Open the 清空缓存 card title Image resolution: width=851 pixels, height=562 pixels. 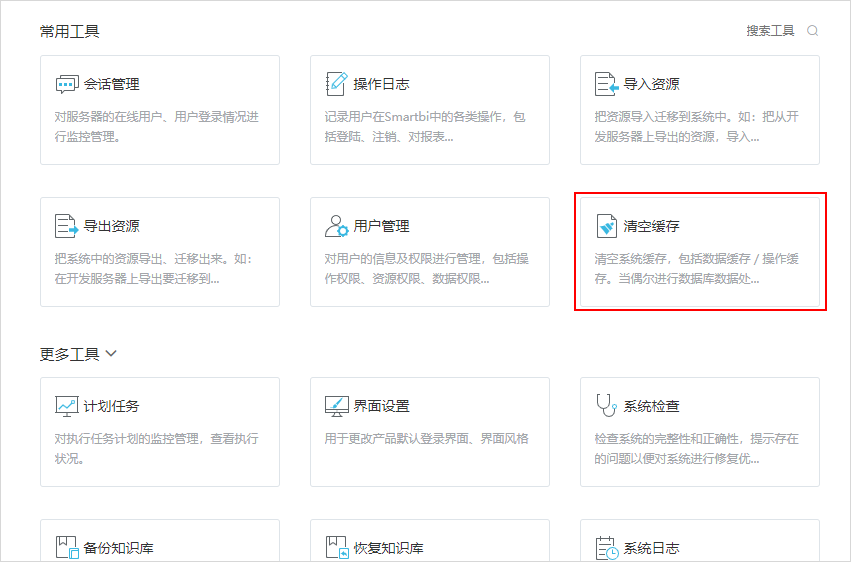(x=651, y=226)
